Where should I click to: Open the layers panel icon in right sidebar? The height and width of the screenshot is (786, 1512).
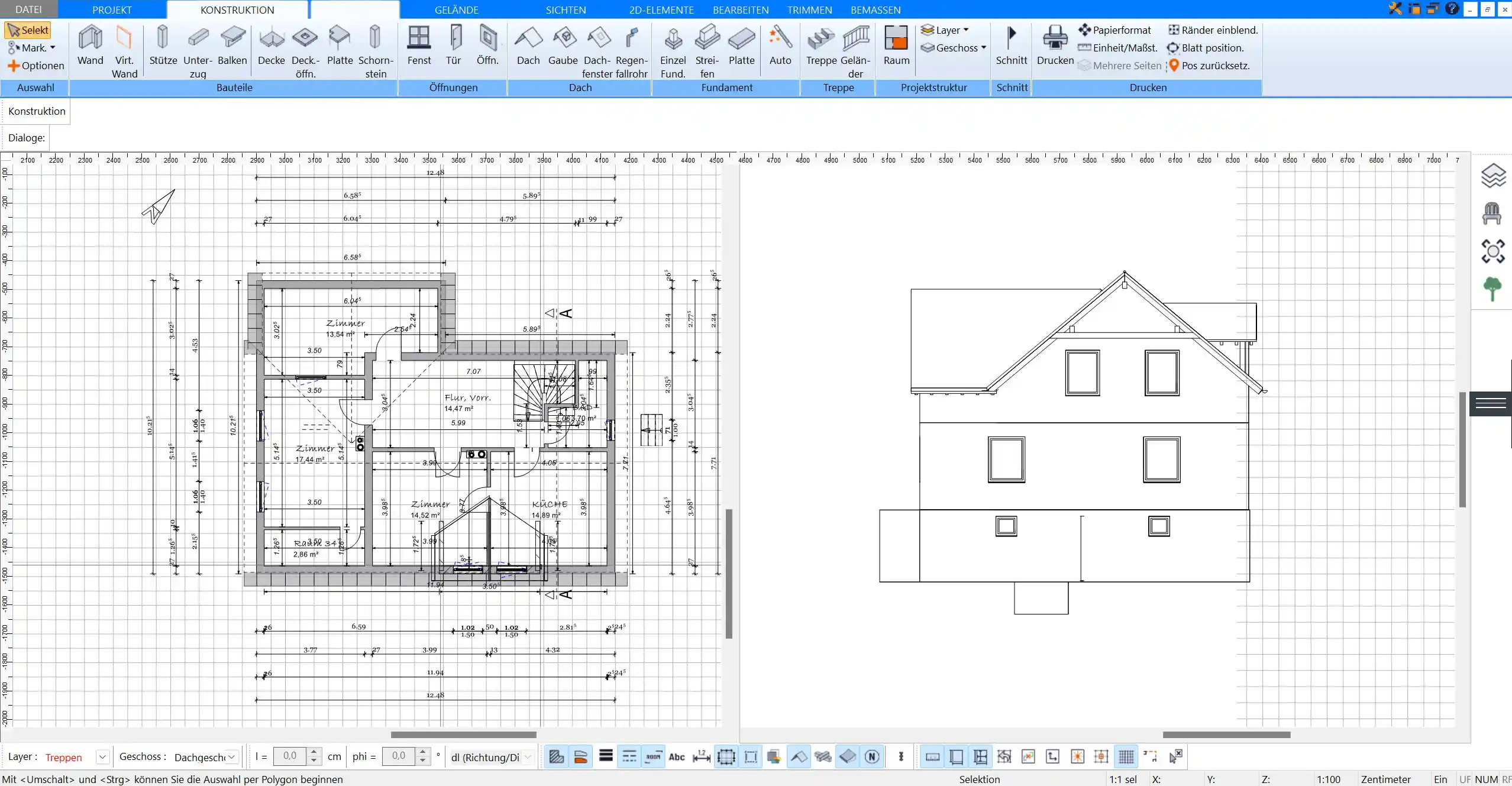(1492, 176)
